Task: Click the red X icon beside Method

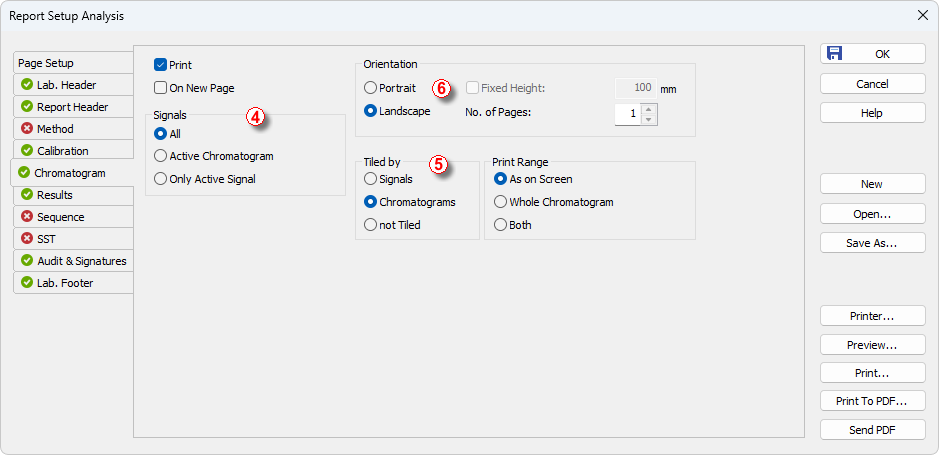Action: [x=27, y=129]
